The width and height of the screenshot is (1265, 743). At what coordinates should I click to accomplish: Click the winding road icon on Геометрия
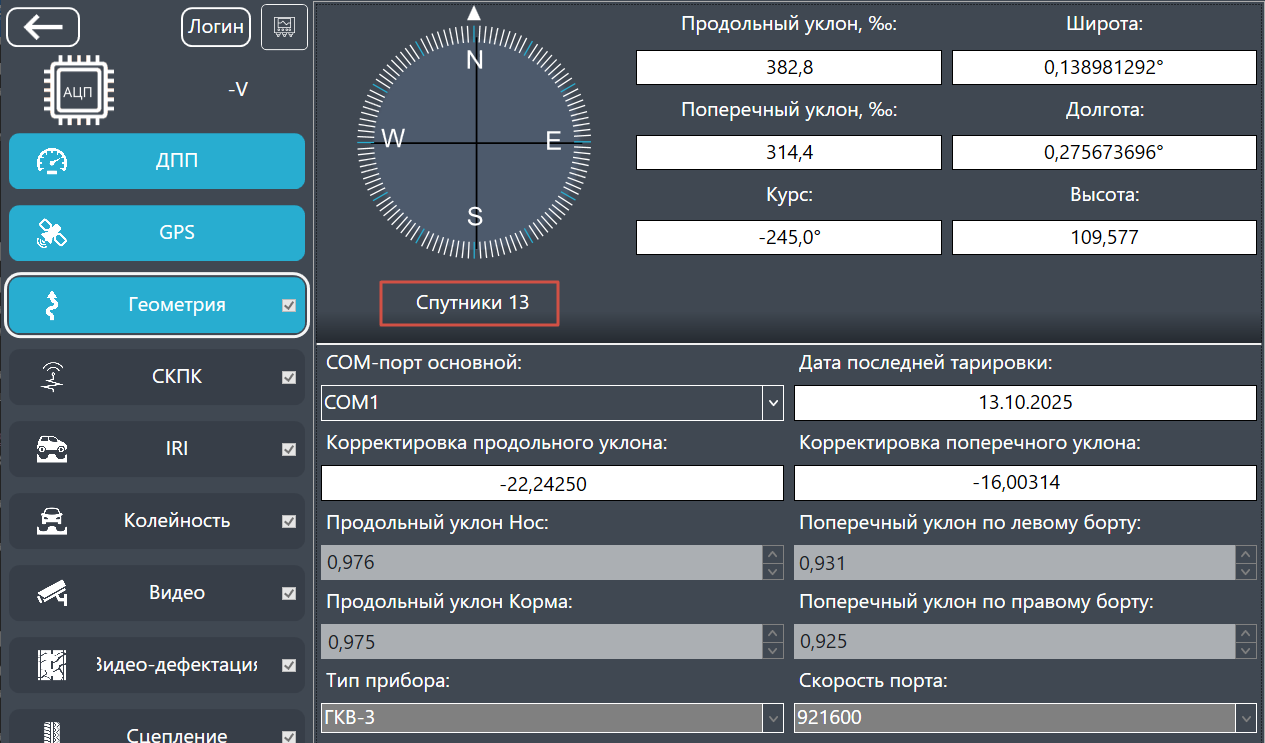pyautogui.click(x=51, y=305)
